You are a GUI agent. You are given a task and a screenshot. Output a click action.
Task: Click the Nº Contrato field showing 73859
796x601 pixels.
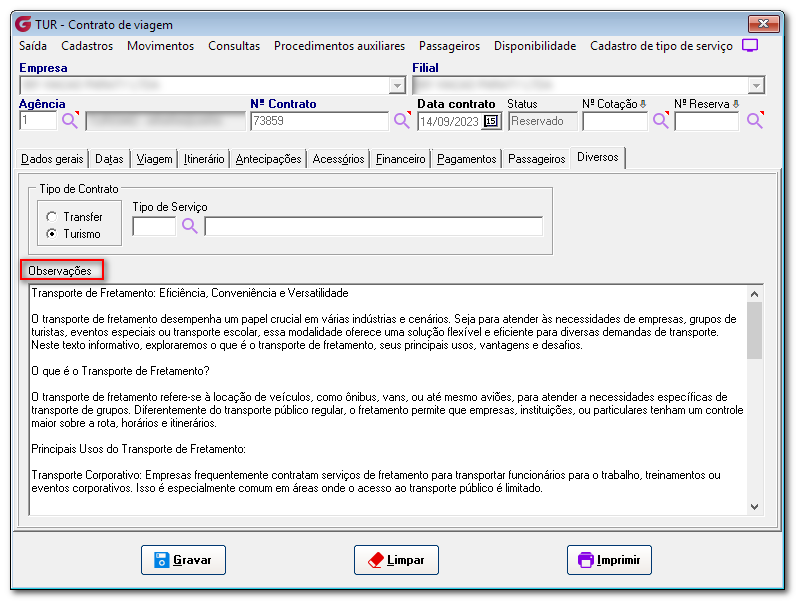point(319,121)
